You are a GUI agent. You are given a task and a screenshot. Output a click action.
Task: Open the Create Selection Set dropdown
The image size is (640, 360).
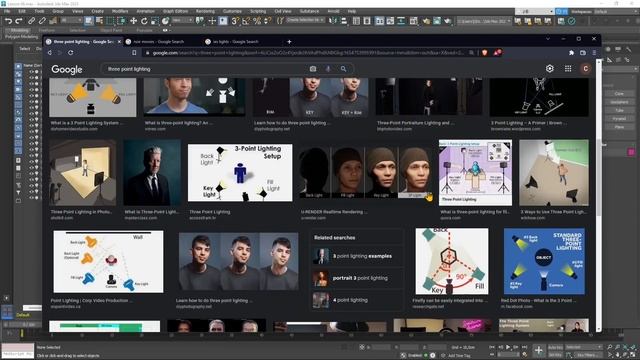[305, 20]
